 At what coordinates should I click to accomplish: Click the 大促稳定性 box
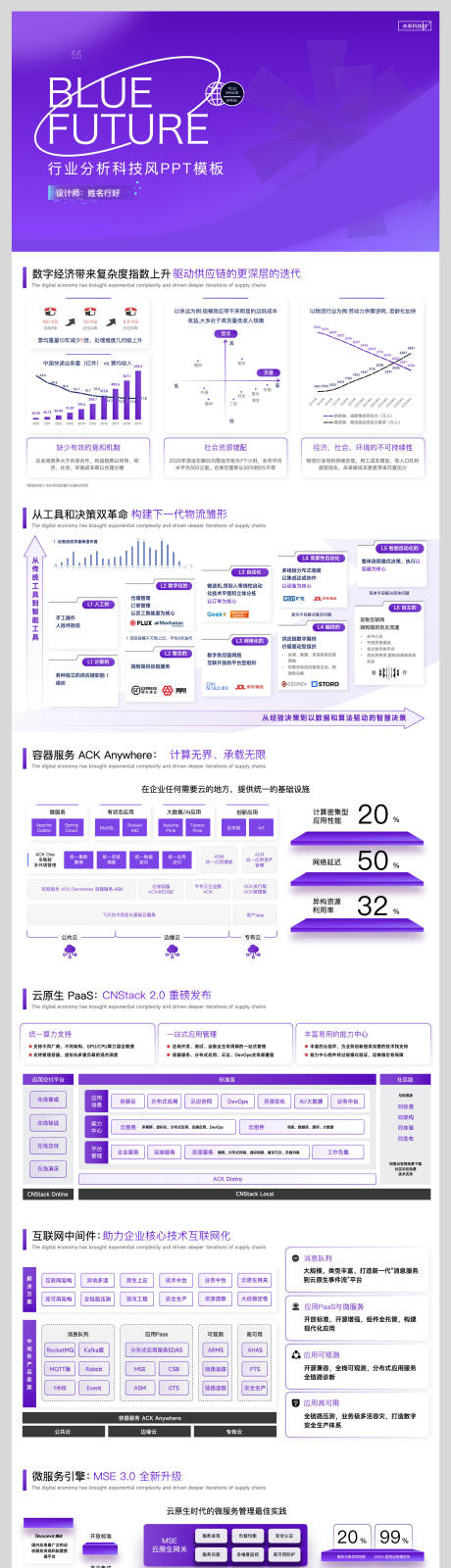click(x=254, y=1298)
